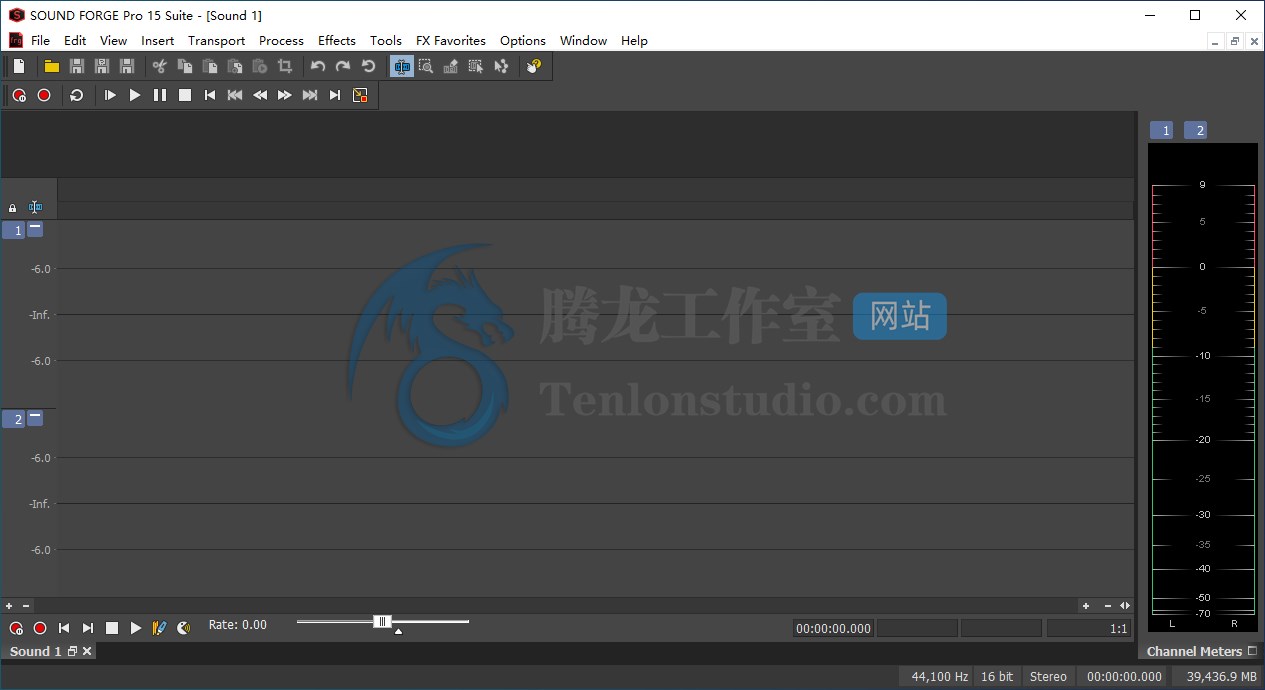Restore the Sound 1 window via tab icon
This screenshot has width=1265, height=690.
[72, 651]
